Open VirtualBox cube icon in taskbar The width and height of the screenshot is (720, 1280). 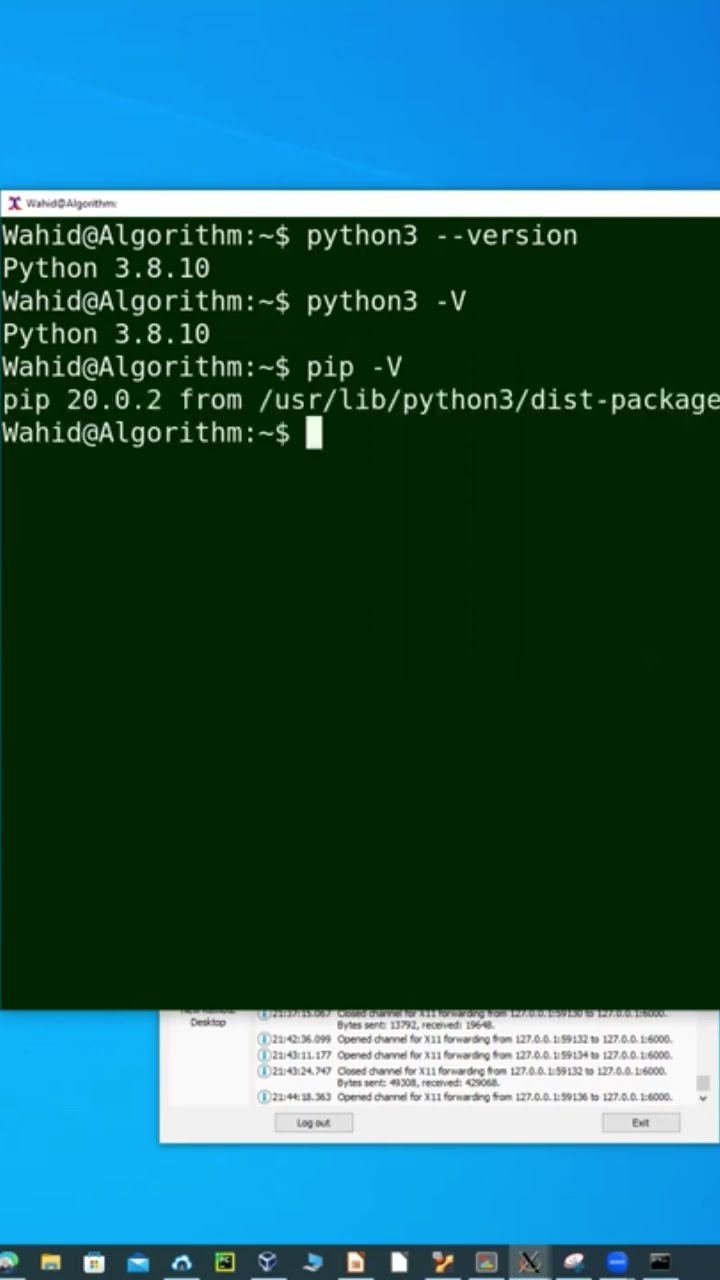(x=268, y=1262)
